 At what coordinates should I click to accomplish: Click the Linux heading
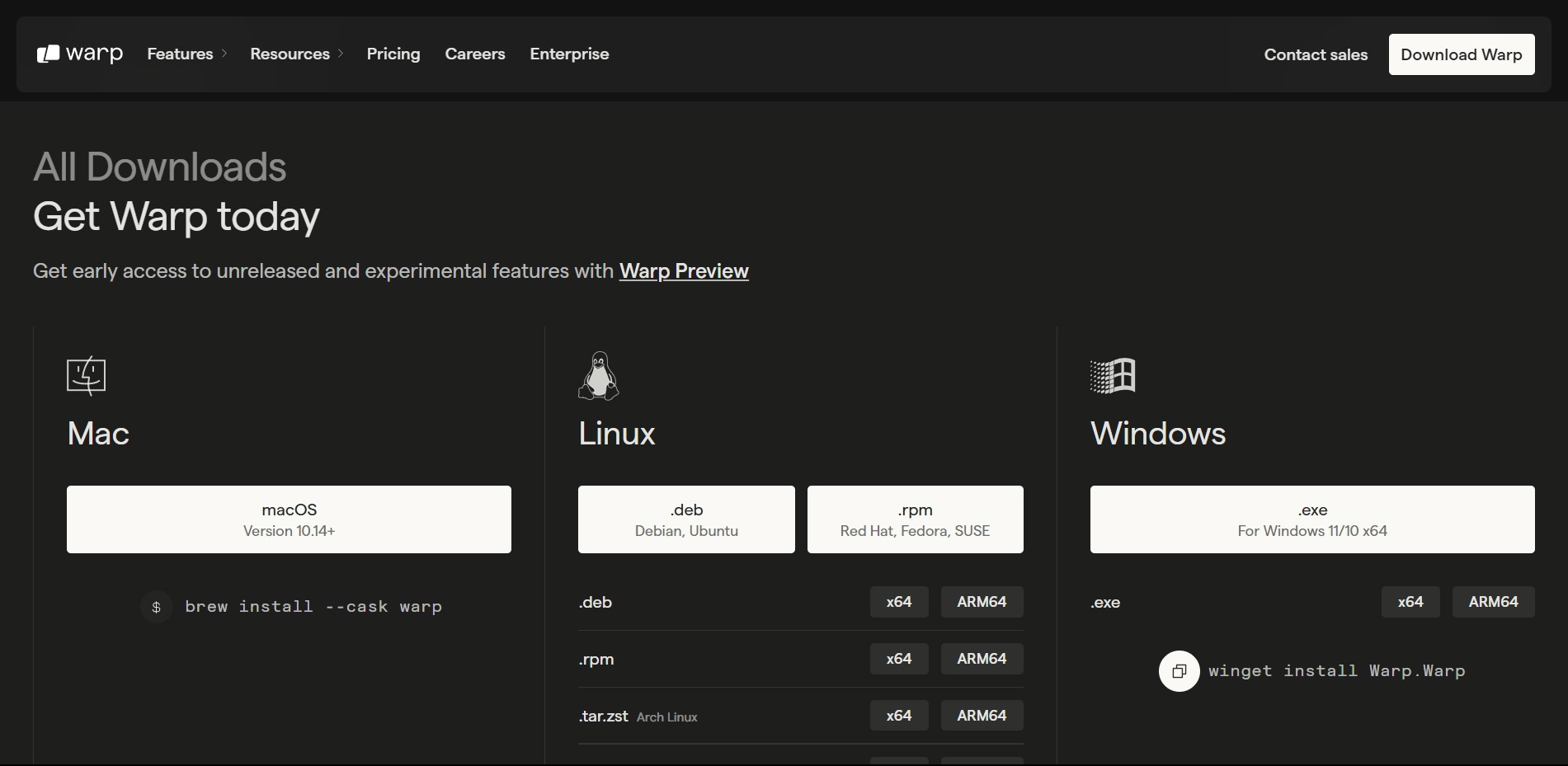coord(617,434)
